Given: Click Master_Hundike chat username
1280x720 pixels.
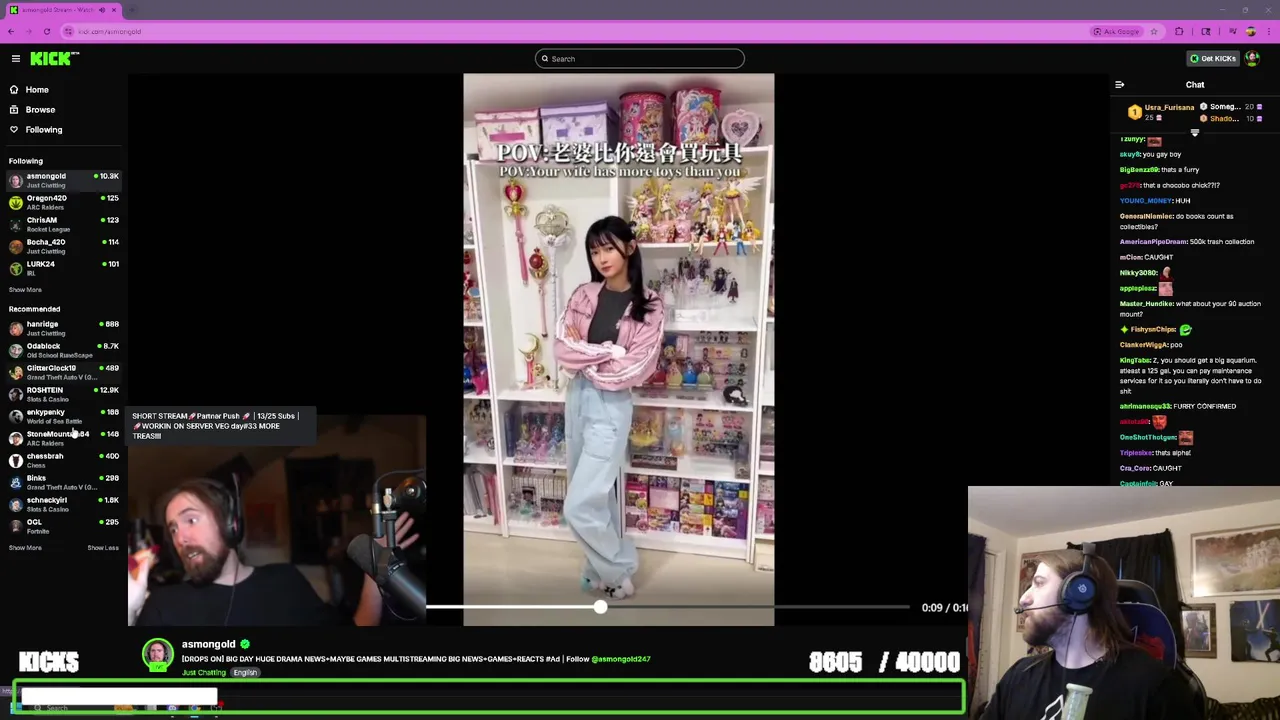Looking at the screenshot, I should (1146, 303).
